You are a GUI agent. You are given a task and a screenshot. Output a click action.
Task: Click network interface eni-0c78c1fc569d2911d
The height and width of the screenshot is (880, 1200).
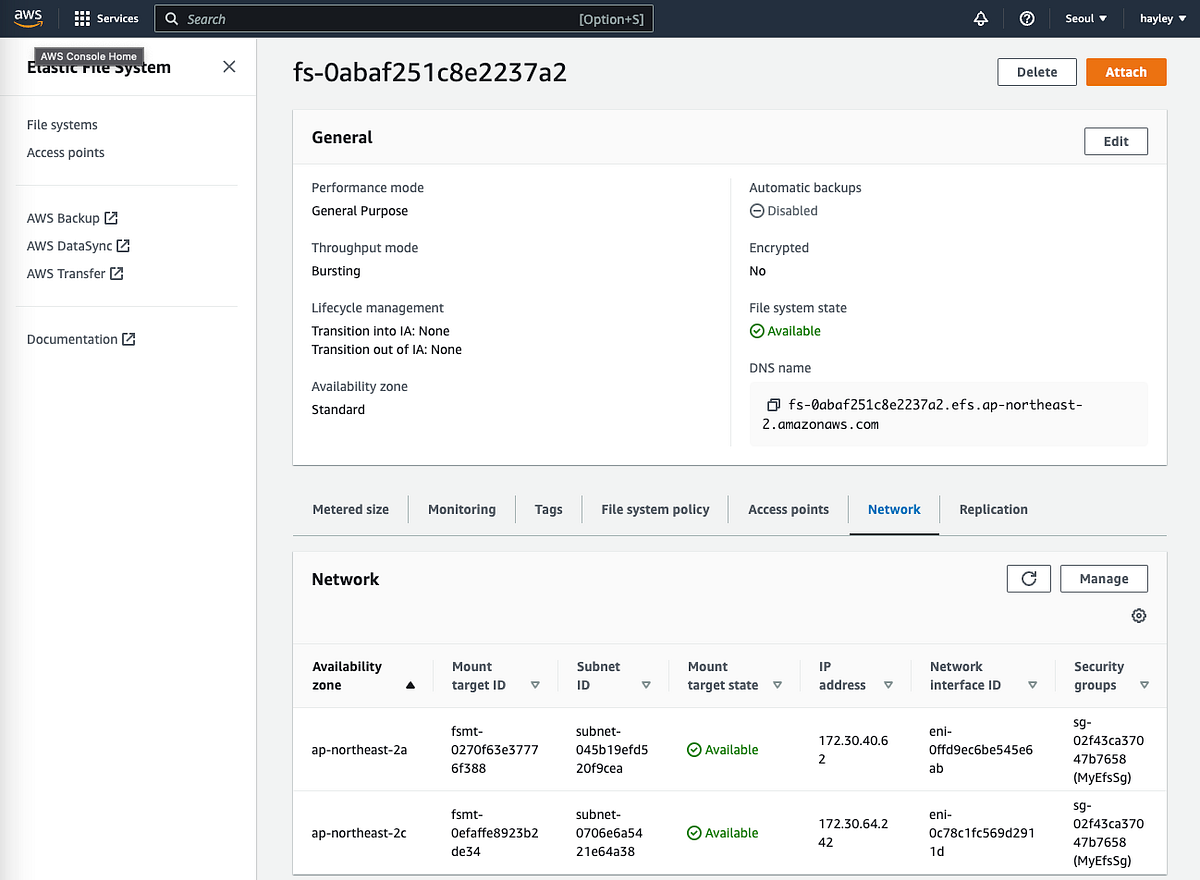tap(980, 832)
